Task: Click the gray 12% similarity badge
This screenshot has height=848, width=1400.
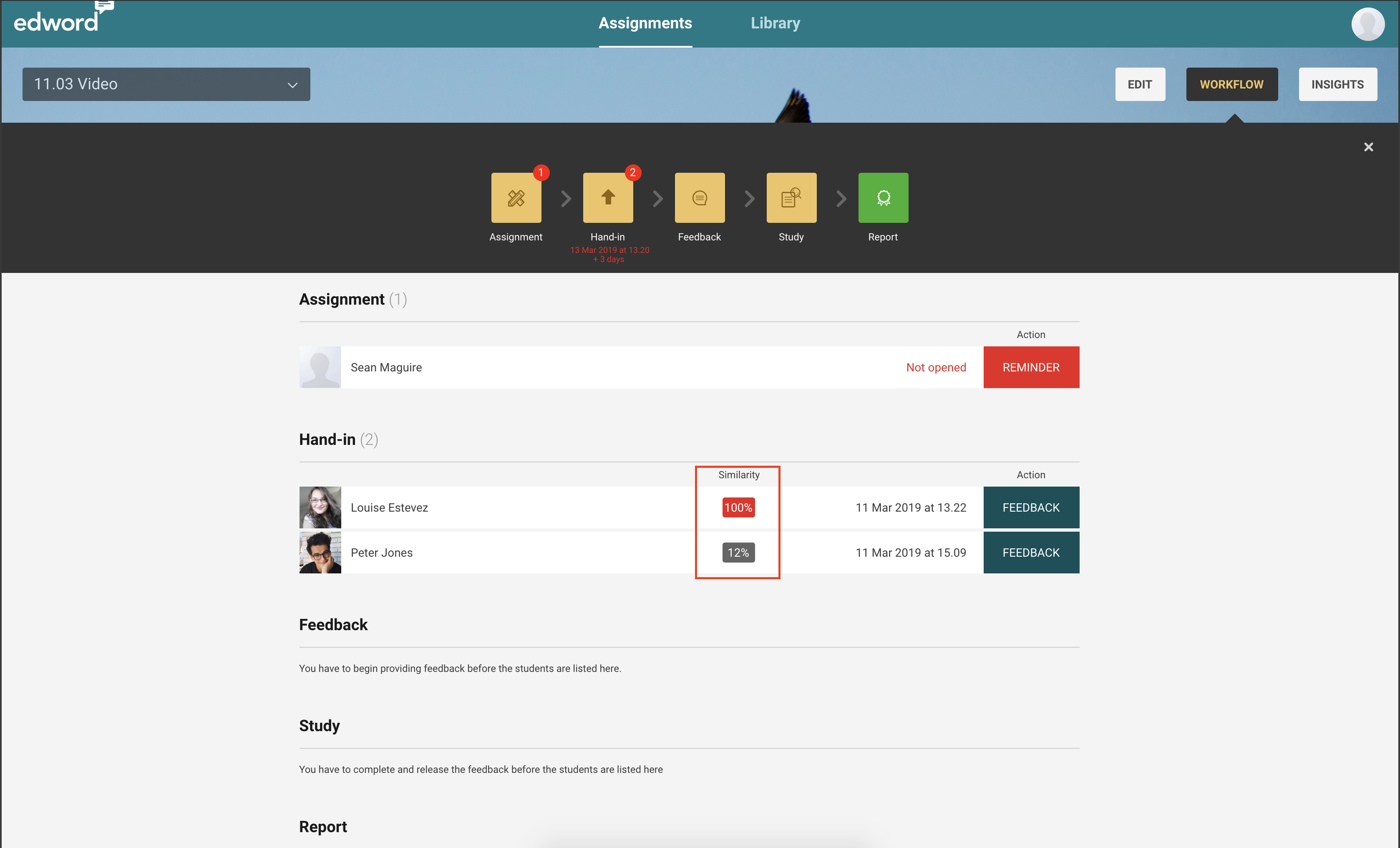Action: tap(738, 553)
